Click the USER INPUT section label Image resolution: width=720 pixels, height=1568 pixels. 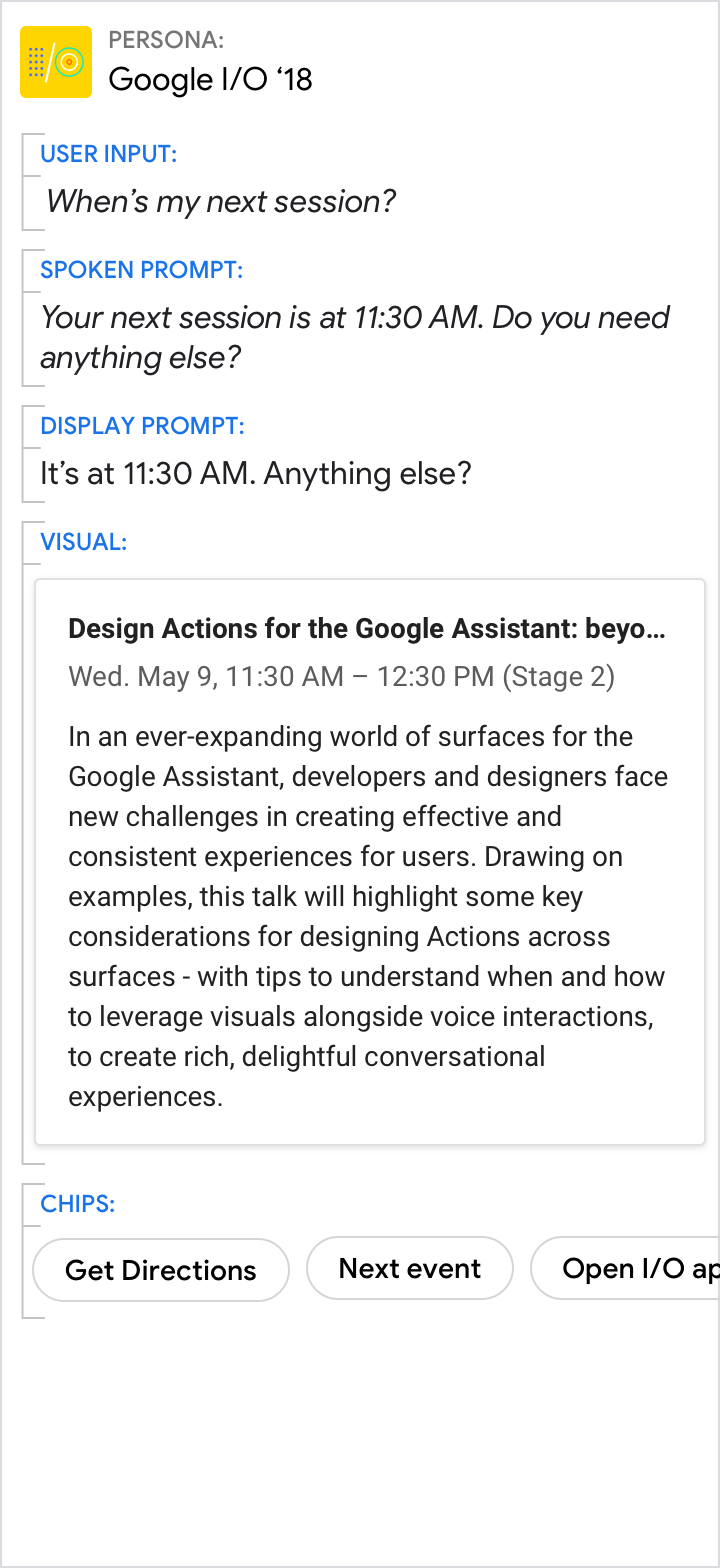point(108,154)
